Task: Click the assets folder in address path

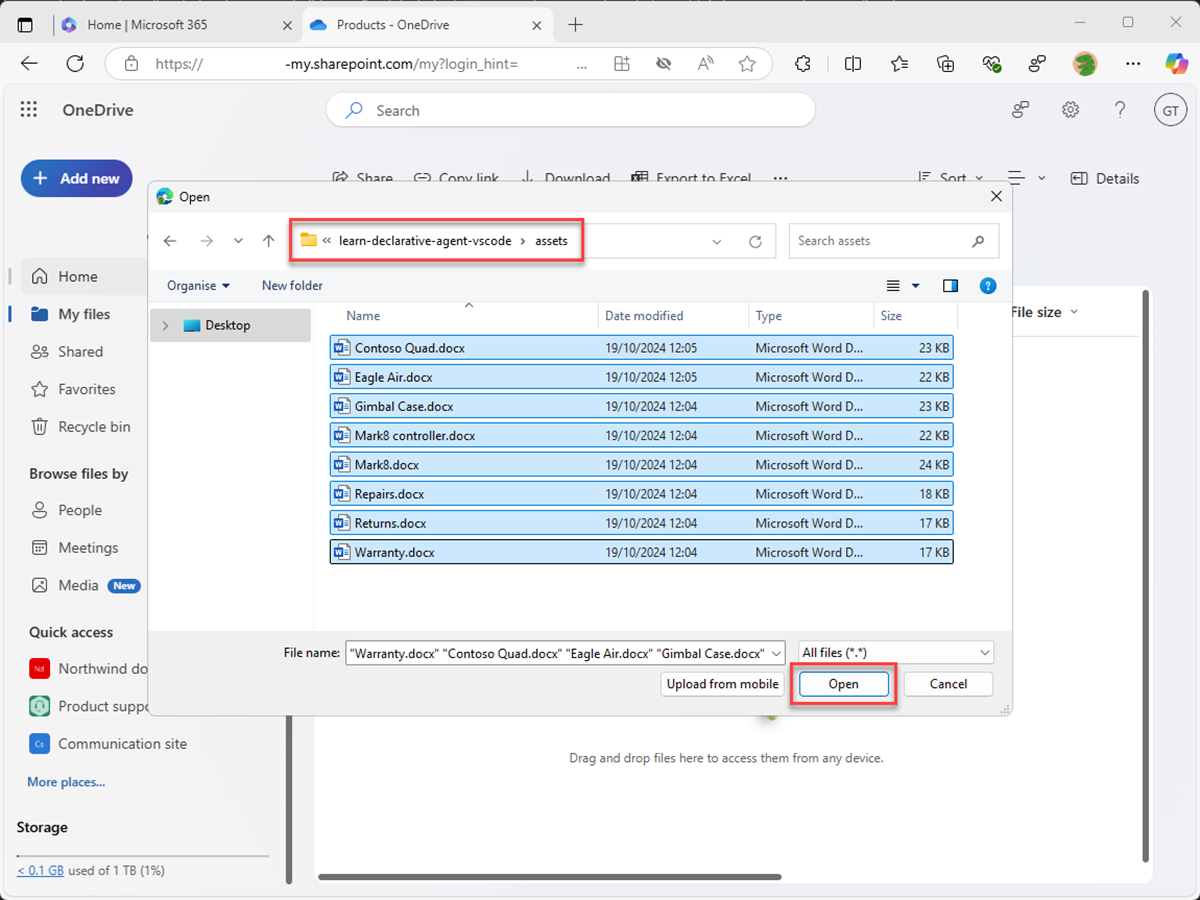Action: [551, 241]
